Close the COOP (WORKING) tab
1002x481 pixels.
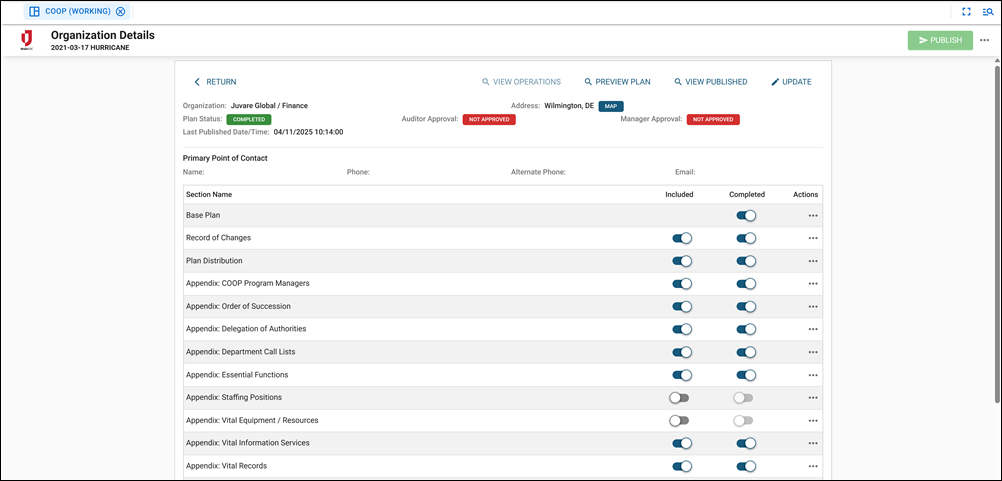pos(121,12)
